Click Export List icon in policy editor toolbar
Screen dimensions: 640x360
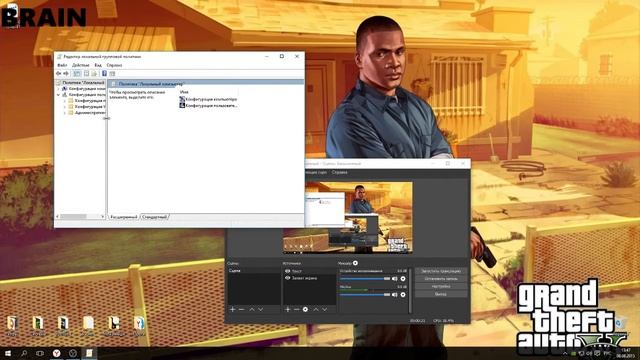tap(94, 73)
